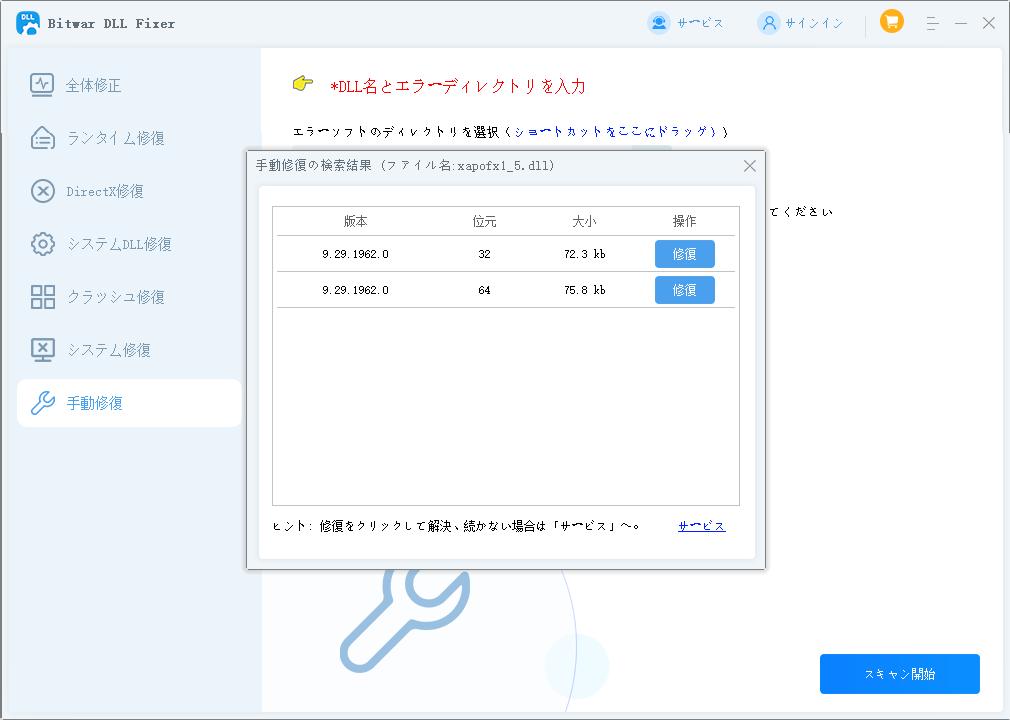This screenshot has height=720, width=1010.
Task: Click the 全体修正 monitor icon
Action: coord(42,85)
